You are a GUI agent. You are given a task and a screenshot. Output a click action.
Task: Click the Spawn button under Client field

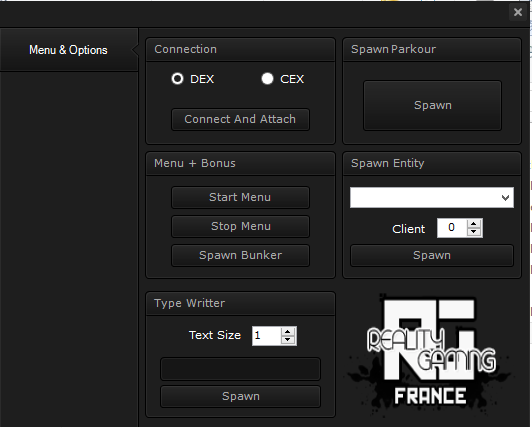pyautogui.click(x=432, y=255)
